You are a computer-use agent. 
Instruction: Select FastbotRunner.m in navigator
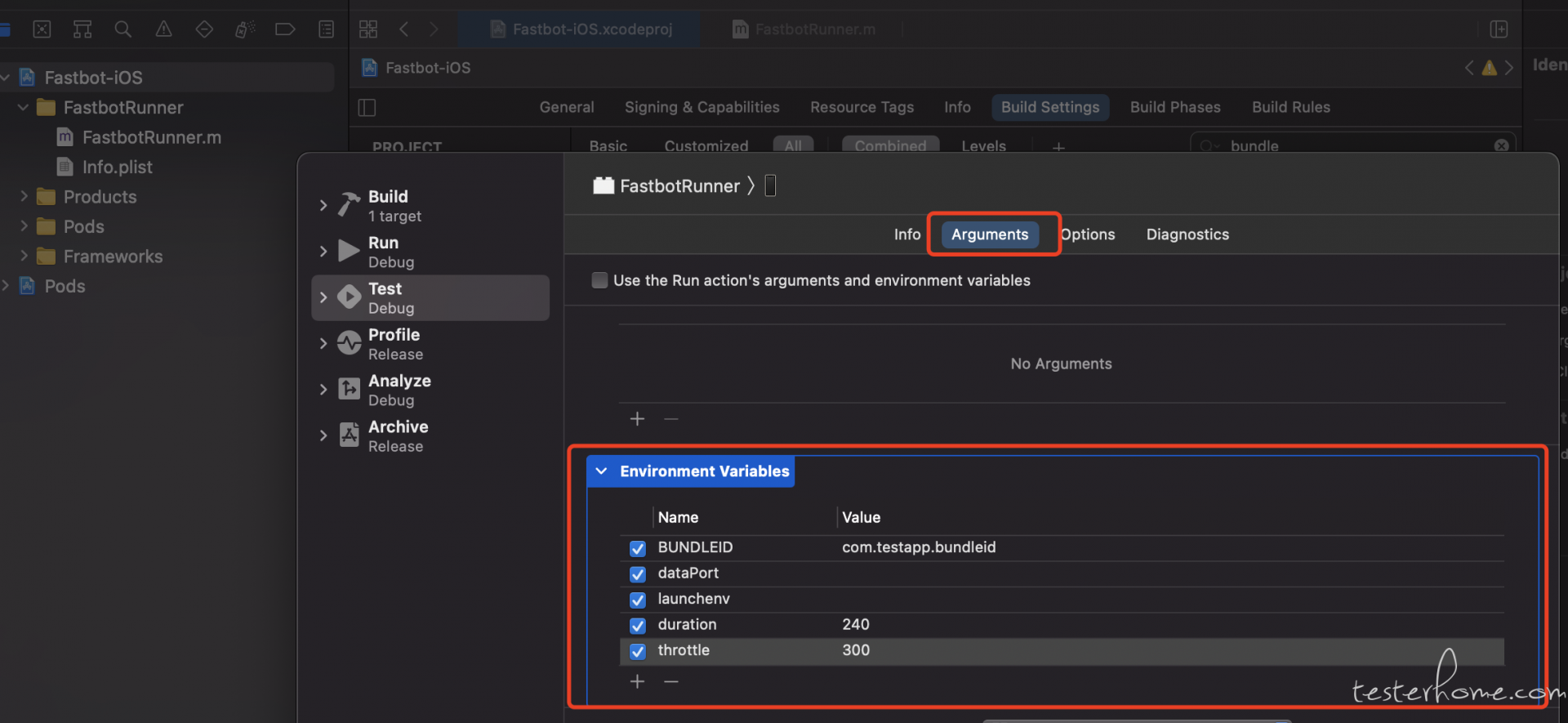[x=152, y=137]
